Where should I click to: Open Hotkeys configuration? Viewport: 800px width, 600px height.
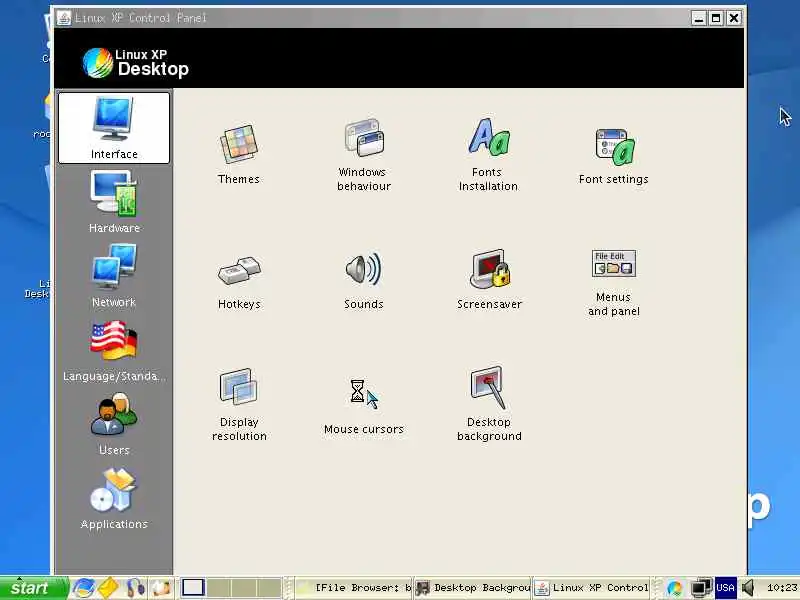tap(239, 282)
